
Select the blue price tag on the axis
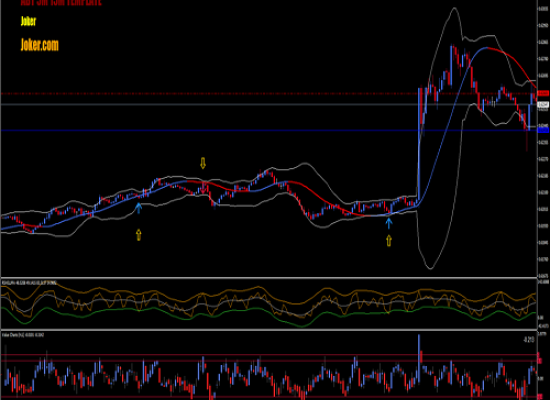[543, 130]
